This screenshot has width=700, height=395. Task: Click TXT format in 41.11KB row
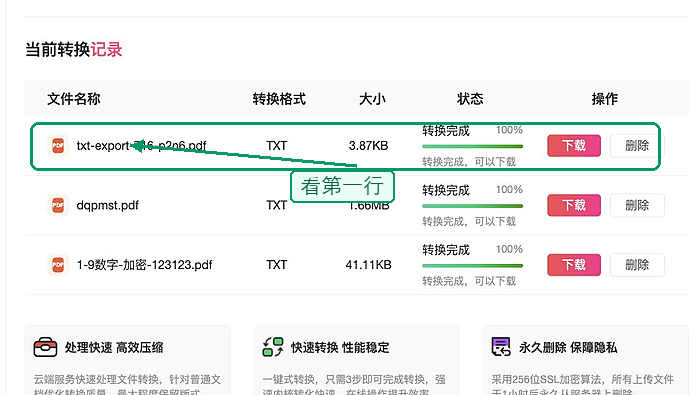tap(276, 265)
